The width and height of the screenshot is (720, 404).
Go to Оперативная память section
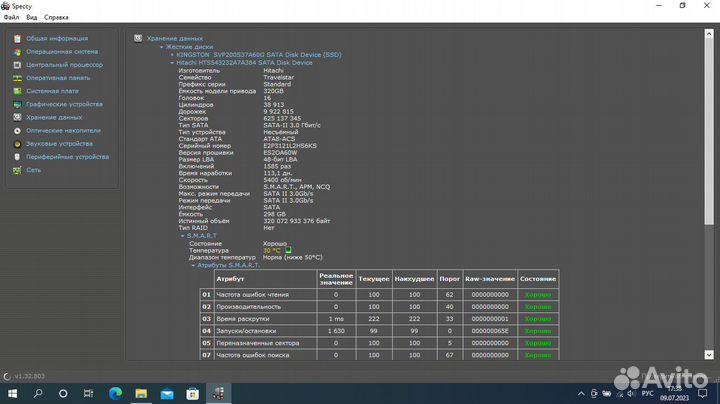click(x=58, y=78)
